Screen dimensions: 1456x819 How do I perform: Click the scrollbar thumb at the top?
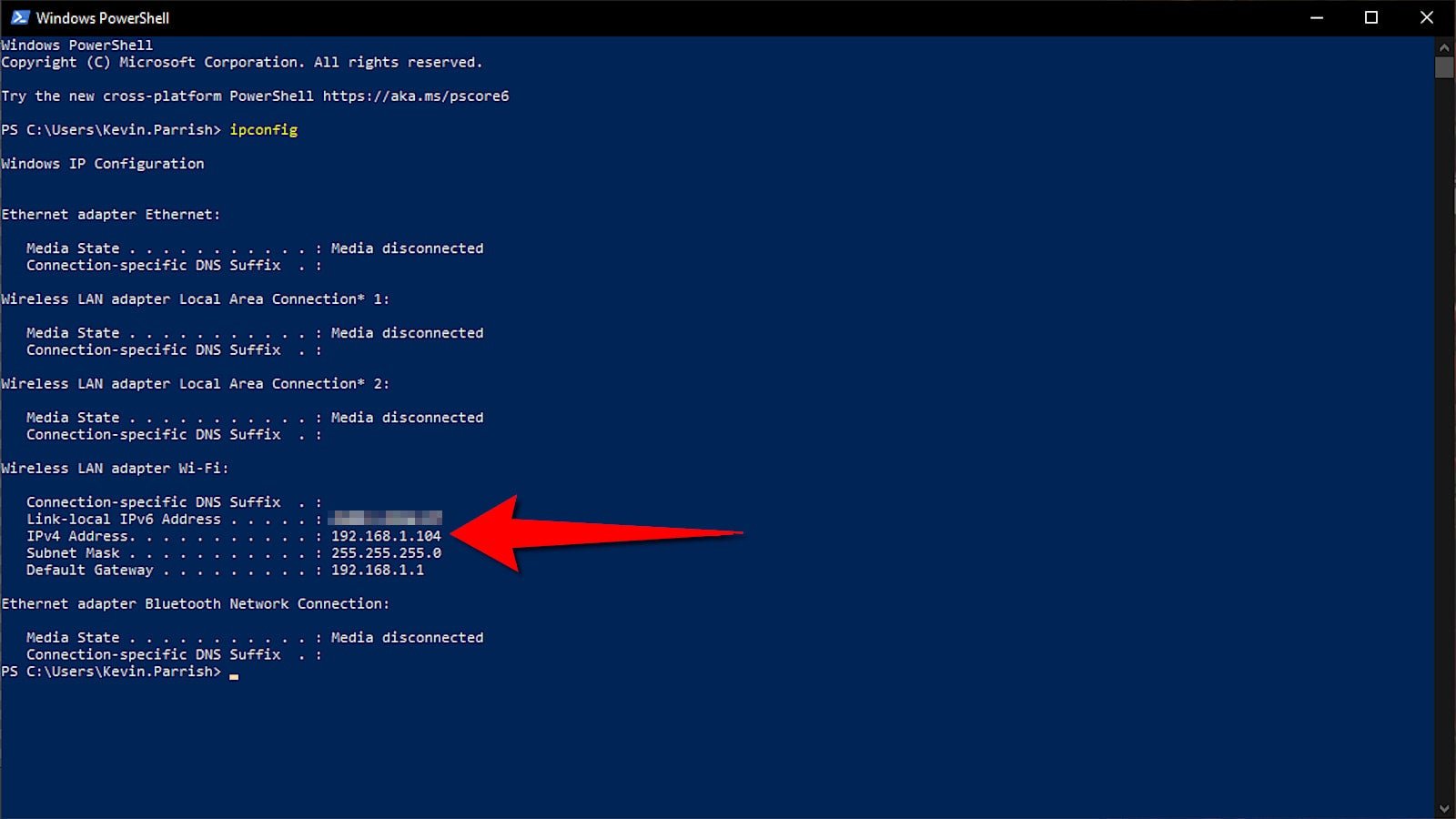1445,68
